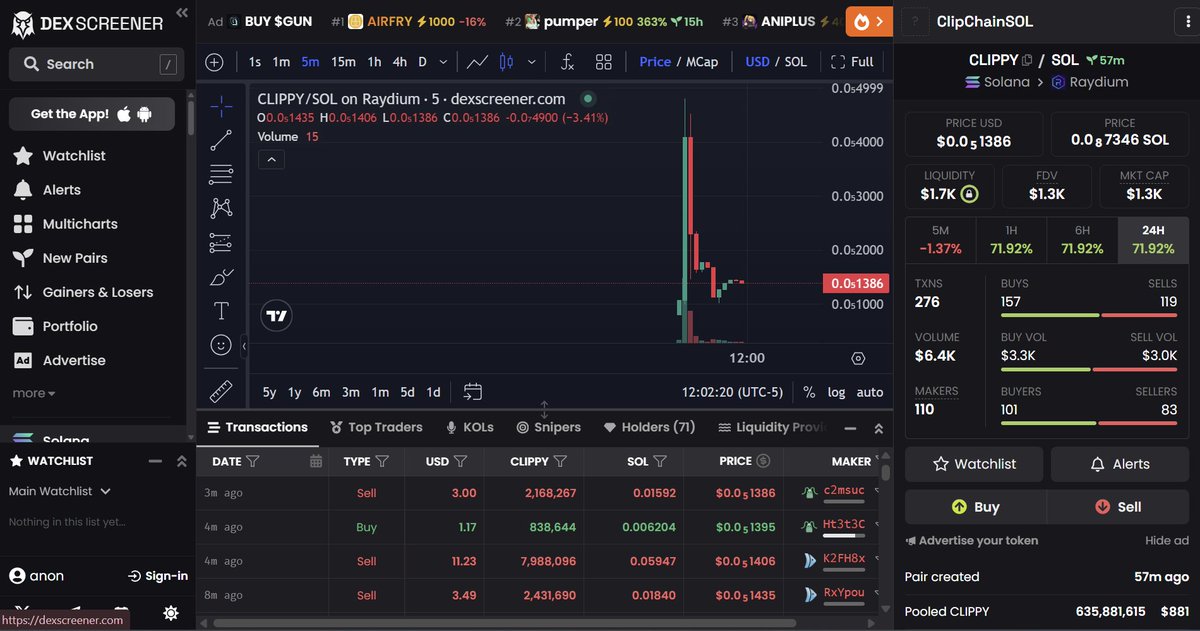Open the Fibonacci retracement tool
Viewport: 1200px width, 631px height.
coord(221,174)
